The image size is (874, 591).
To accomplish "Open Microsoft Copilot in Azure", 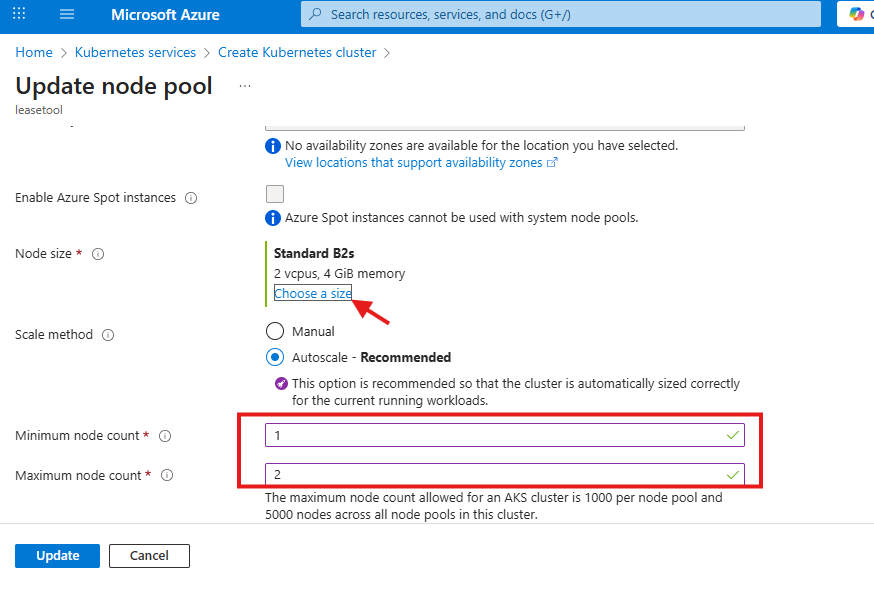I will pos(855,14).
